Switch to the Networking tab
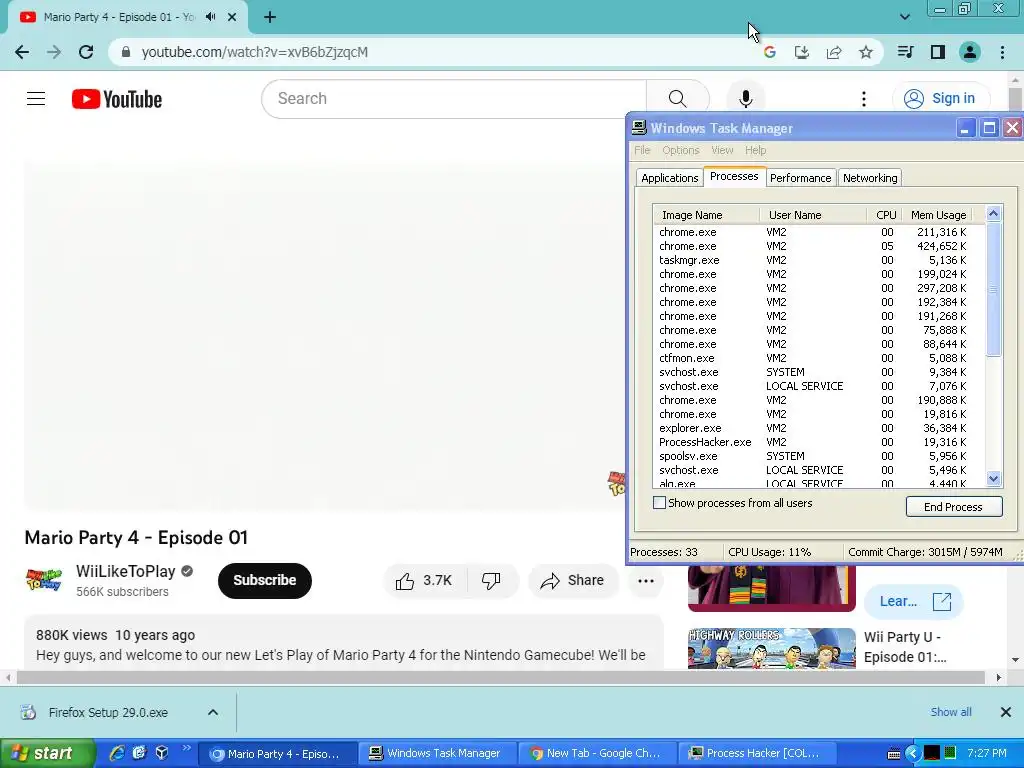1024x768 pixels. 870,178
